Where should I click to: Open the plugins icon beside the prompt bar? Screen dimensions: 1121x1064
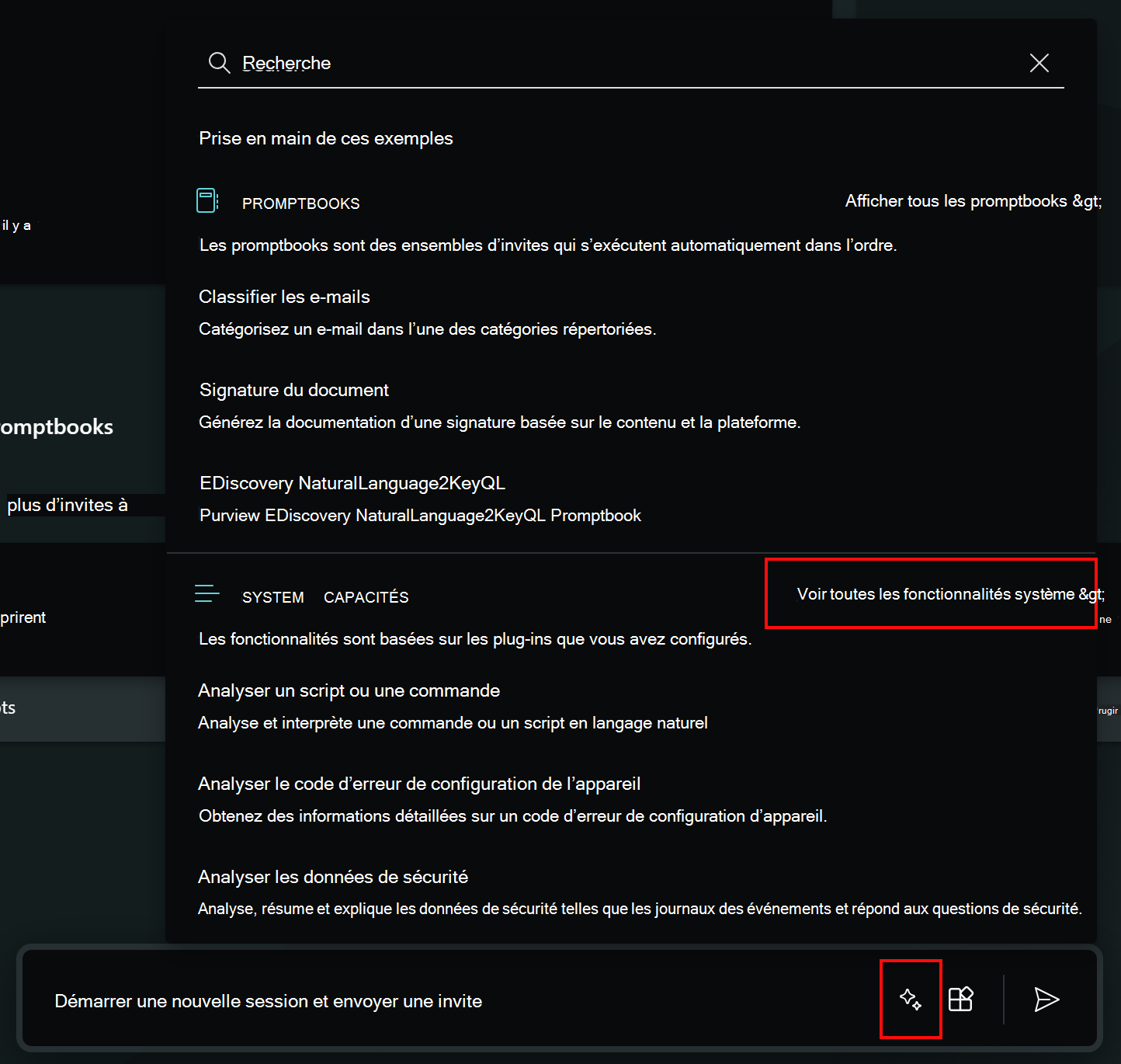click(962, 1000)
